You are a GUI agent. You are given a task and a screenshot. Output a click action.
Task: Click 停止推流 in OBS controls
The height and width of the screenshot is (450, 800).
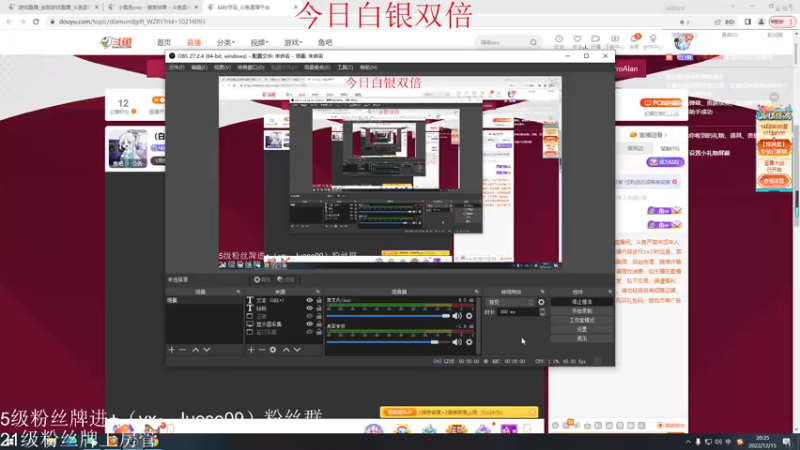click(582, 302)
